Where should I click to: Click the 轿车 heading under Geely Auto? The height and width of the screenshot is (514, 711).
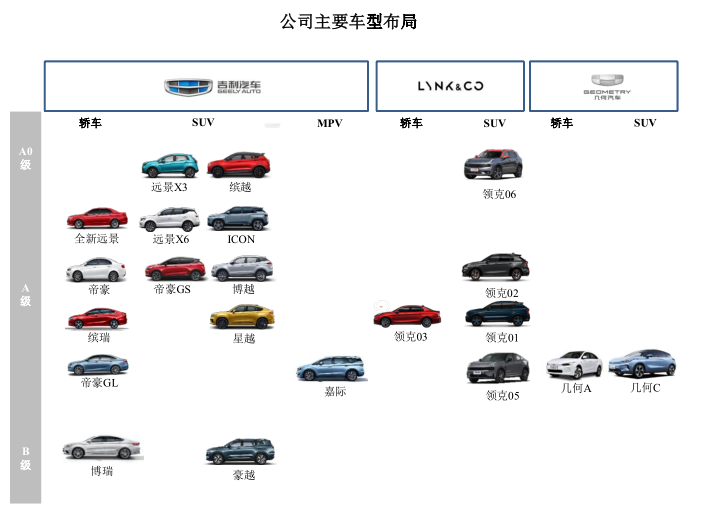click(90, 123)
